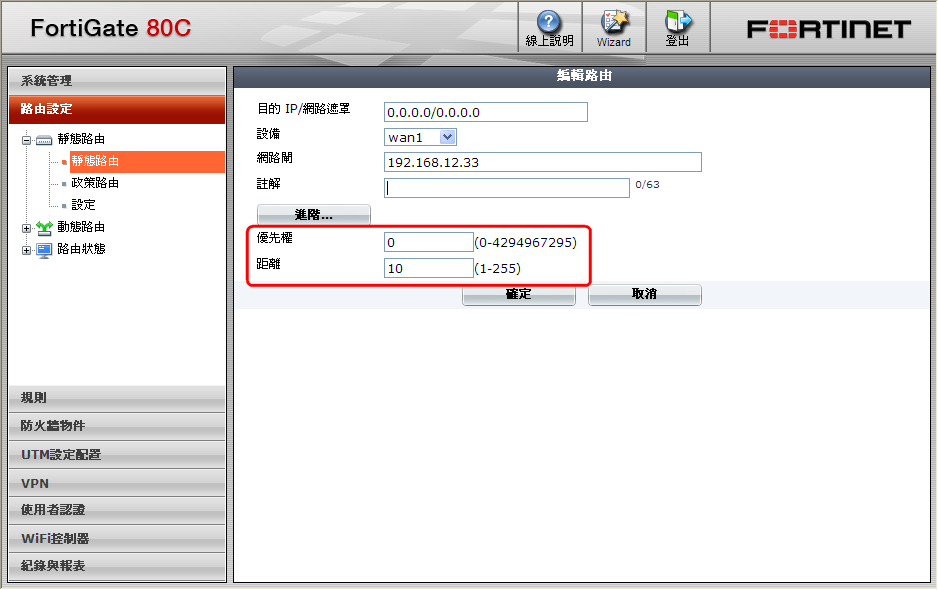Click the 取消 cancel button
The image size is (938, 590).
click(x=645, y=294)
